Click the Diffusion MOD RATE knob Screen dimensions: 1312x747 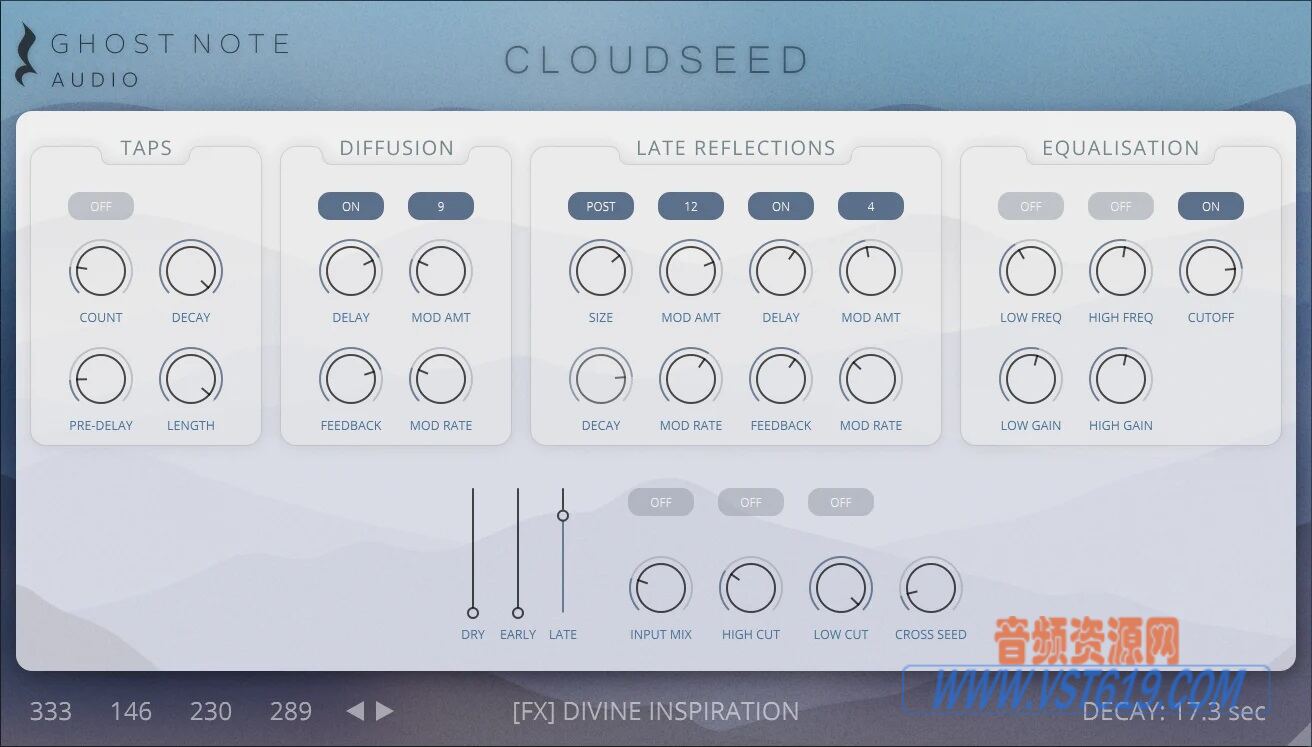pyautogui.click(x=441, y=379)
